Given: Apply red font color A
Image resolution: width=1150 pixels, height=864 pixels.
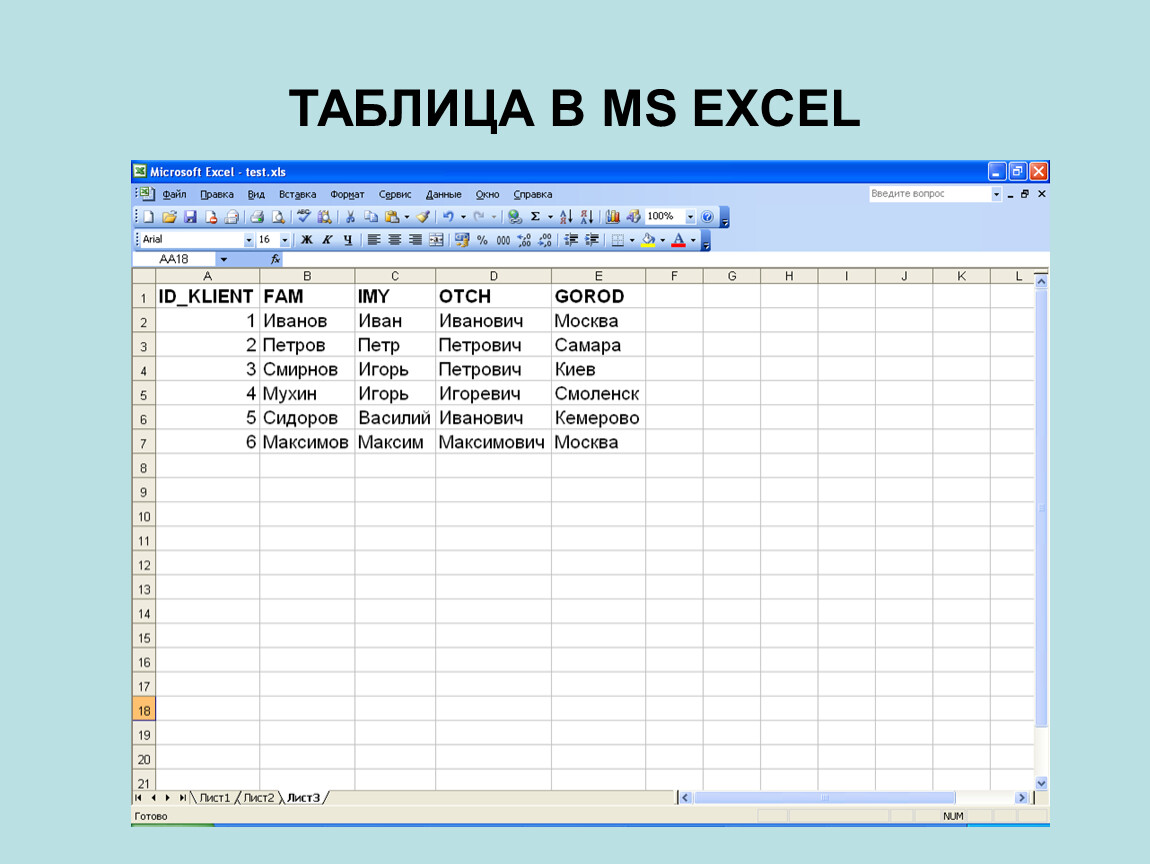Looking at the screenshot, I should (x=678, y=241).
